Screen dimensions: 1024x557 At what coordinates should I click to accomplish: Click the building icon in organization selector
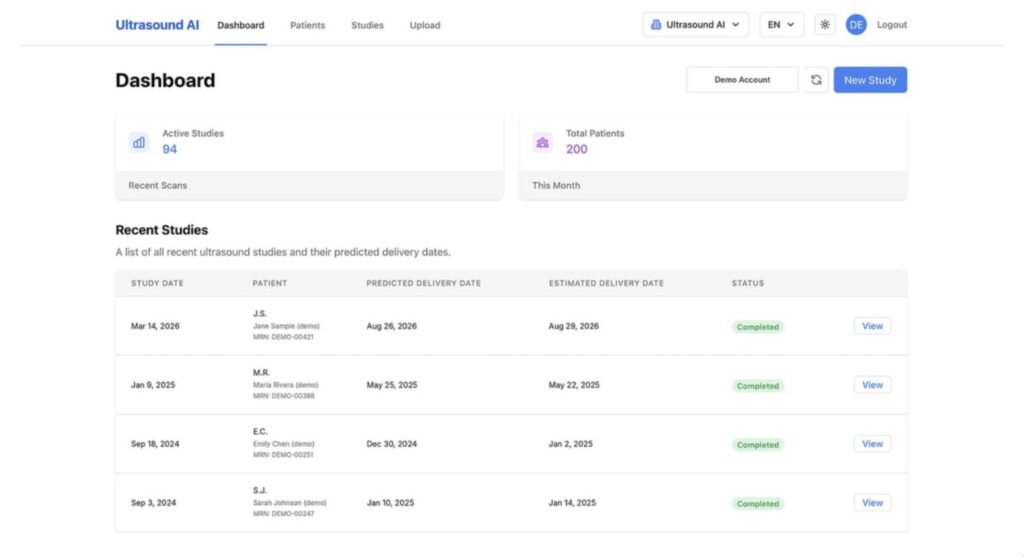click(656, 25)
